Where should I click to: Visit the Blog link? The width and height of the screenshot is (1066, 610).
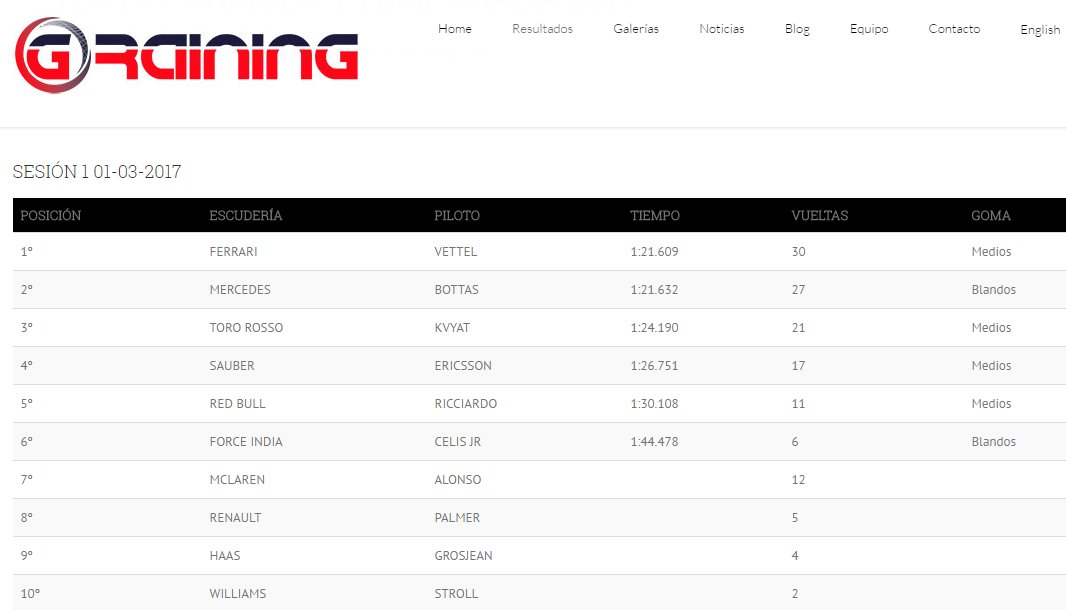[x=797, y=29]
